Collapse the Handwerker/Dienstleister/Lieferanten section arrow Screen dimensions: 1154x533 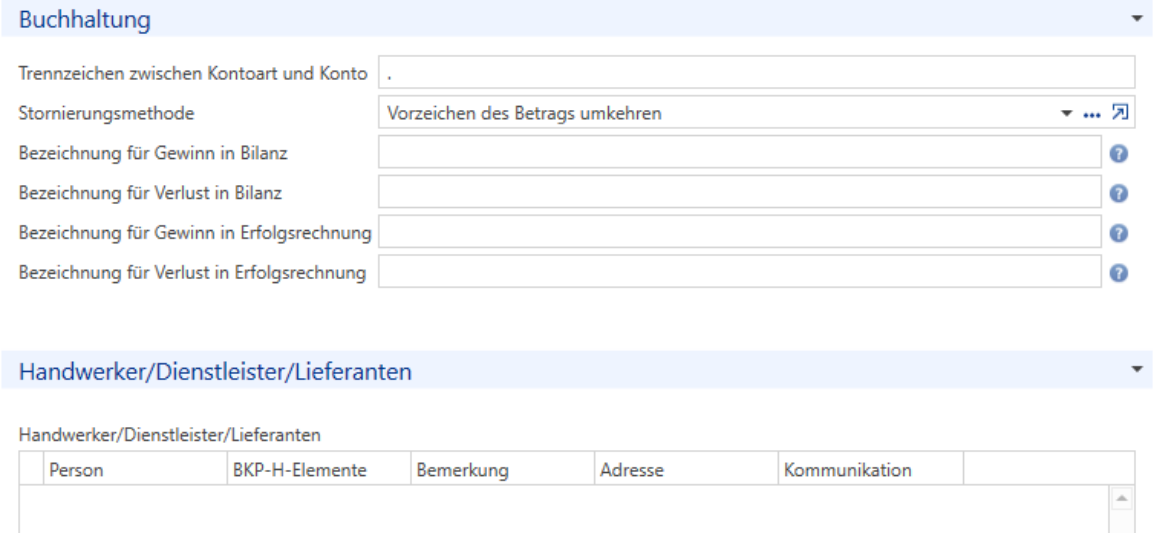tap(1138, 370)
